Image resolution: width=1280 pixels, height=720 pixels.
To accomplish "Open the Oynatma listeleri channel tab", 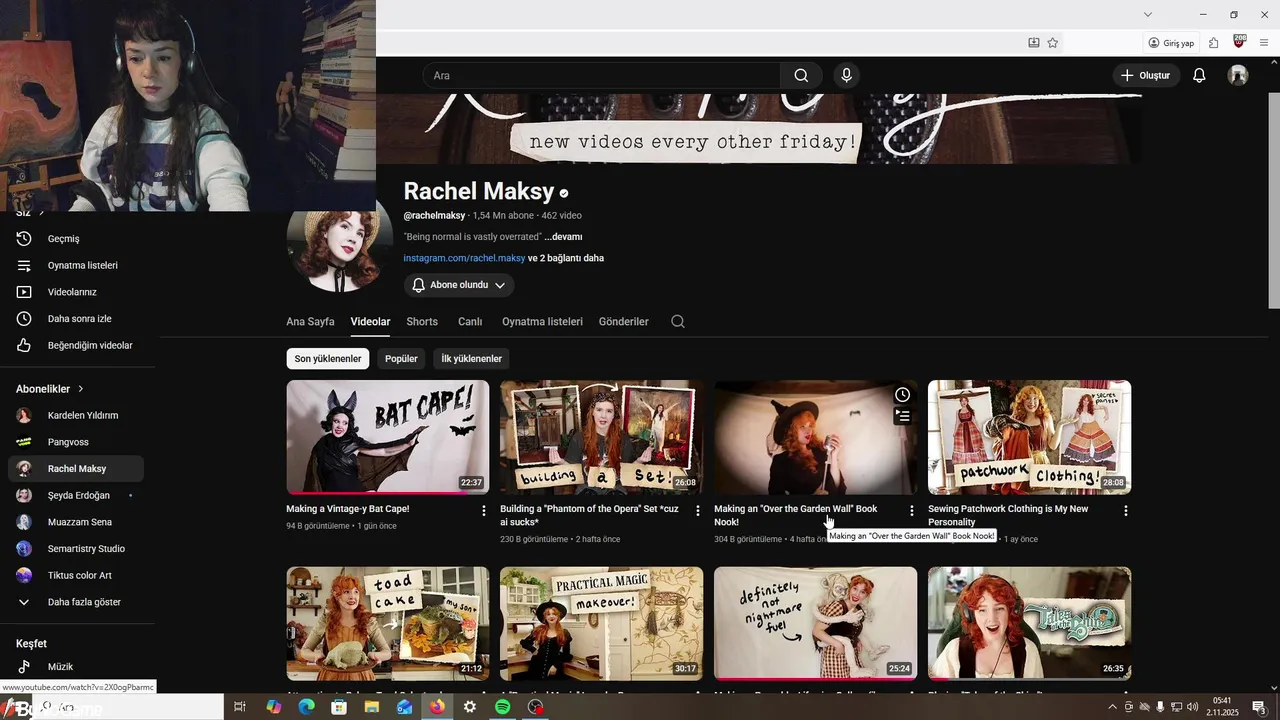I will click(x=542, y=321).
